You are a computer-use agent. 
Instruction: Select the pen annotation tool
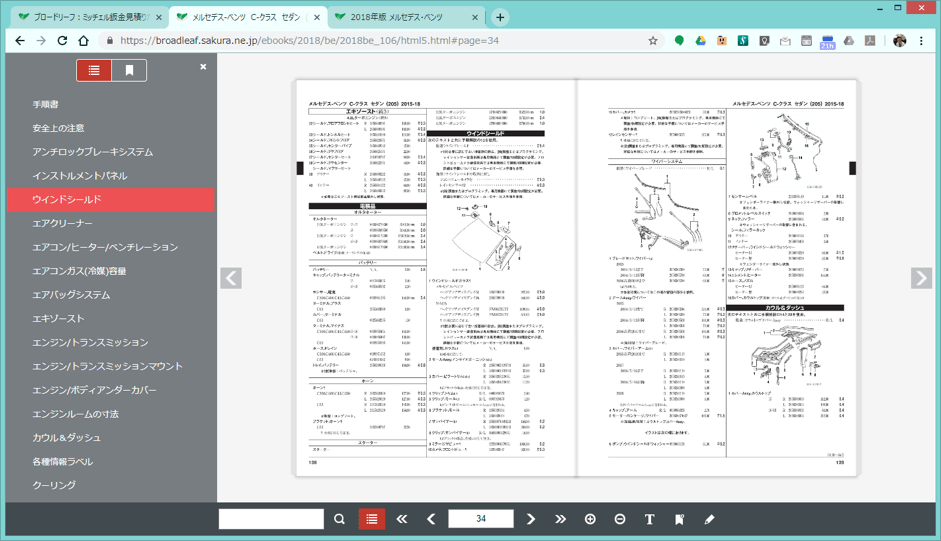point(709,519)
